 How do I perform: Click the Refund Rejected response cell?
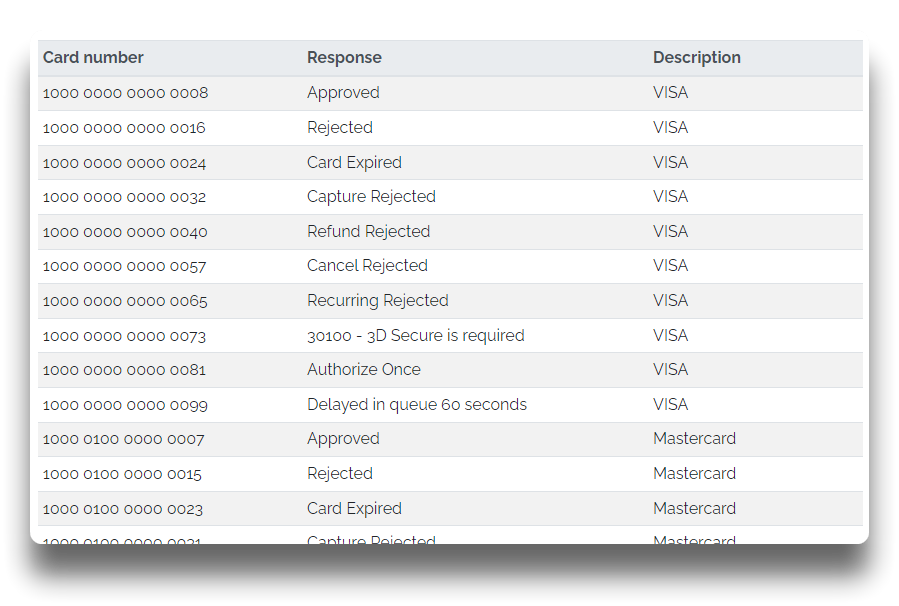tap(369, 232)
